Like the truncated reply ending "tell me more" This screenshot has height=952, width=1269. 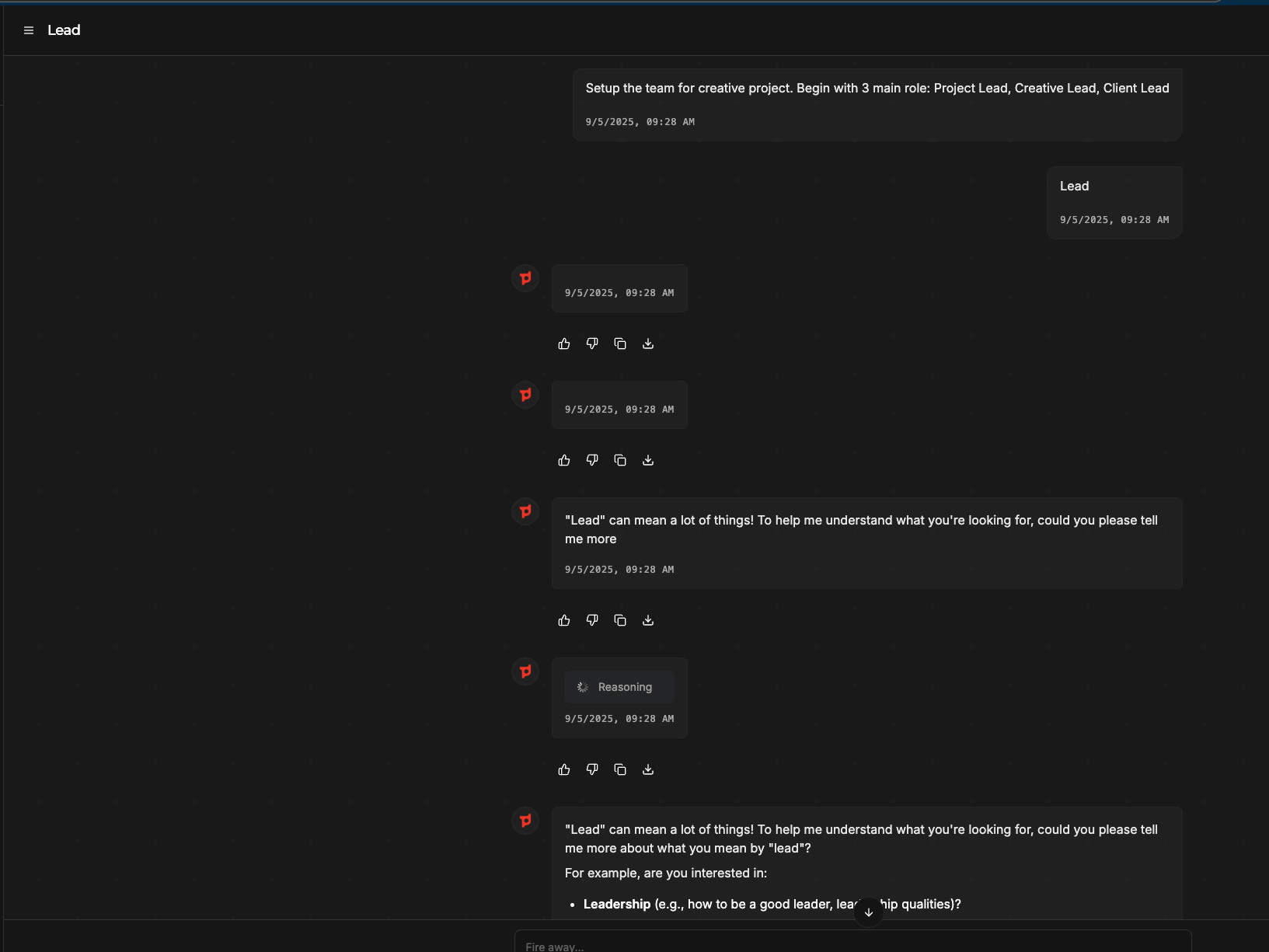tap(564, 620)
